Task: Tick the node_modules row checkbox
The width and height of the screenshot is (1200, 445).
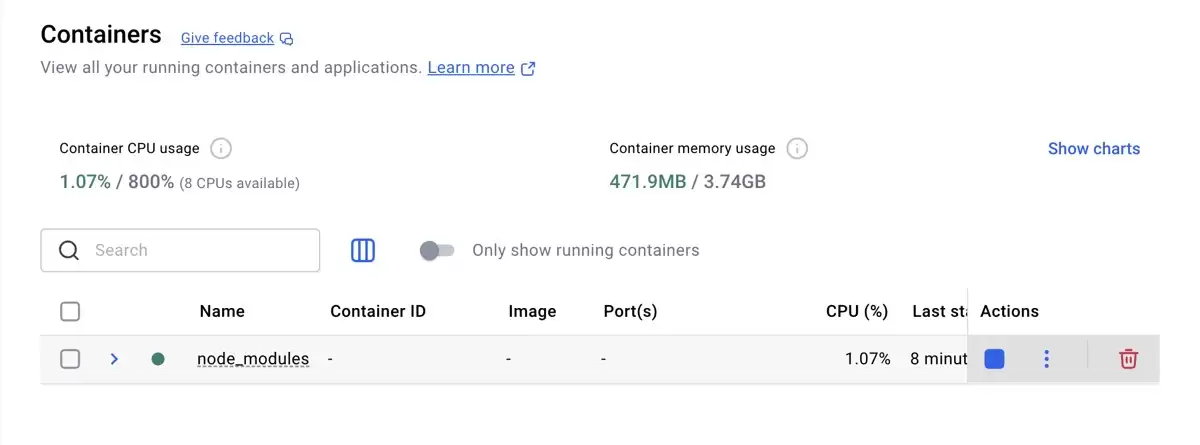Action: [70, 359]
